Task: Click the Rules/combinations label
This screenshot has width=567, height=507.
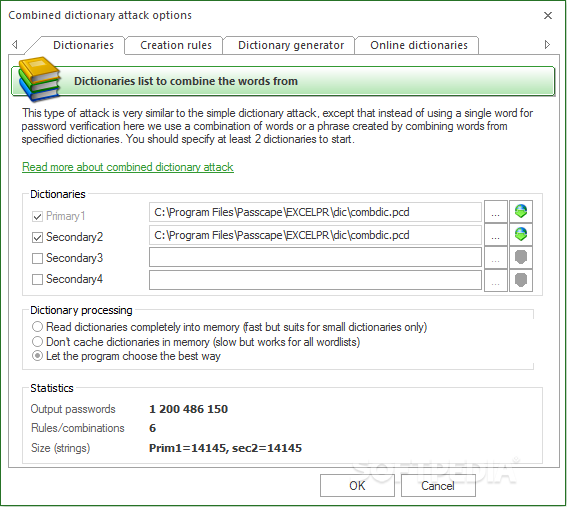Action: [x=77, y=428]
